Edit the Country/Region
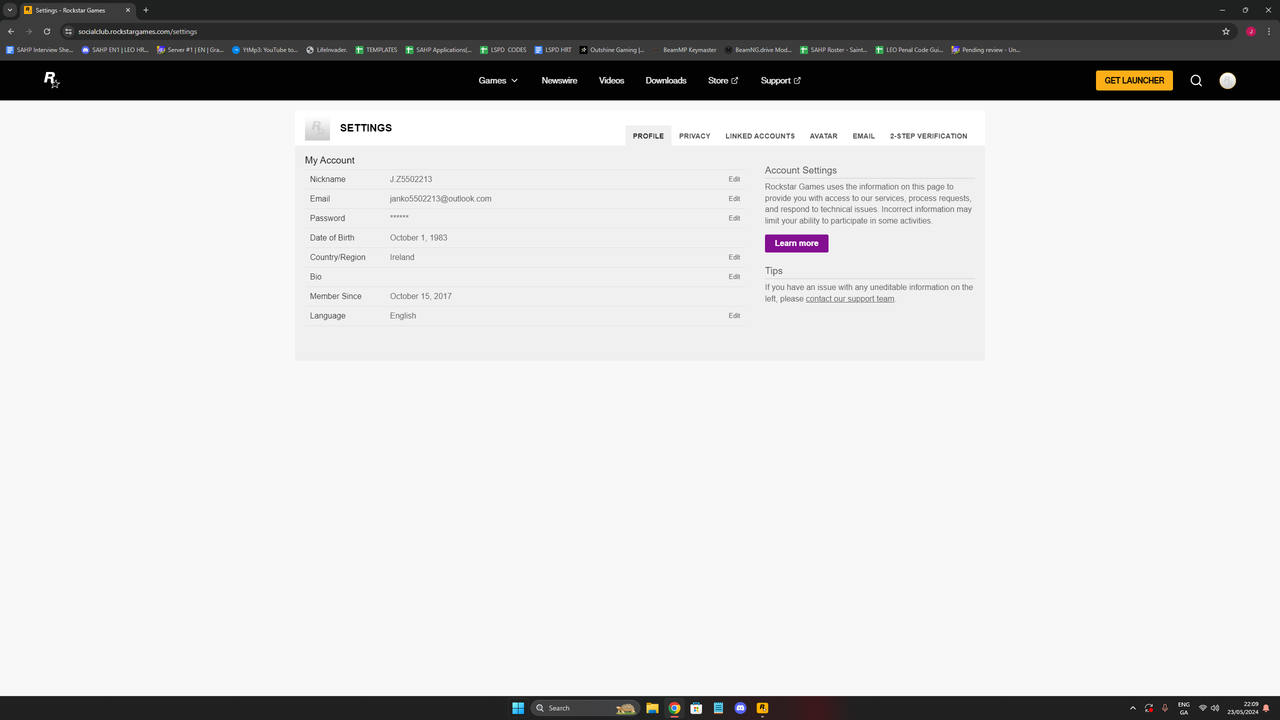Viewport: 1280px width, 720px height. (734, 257)
